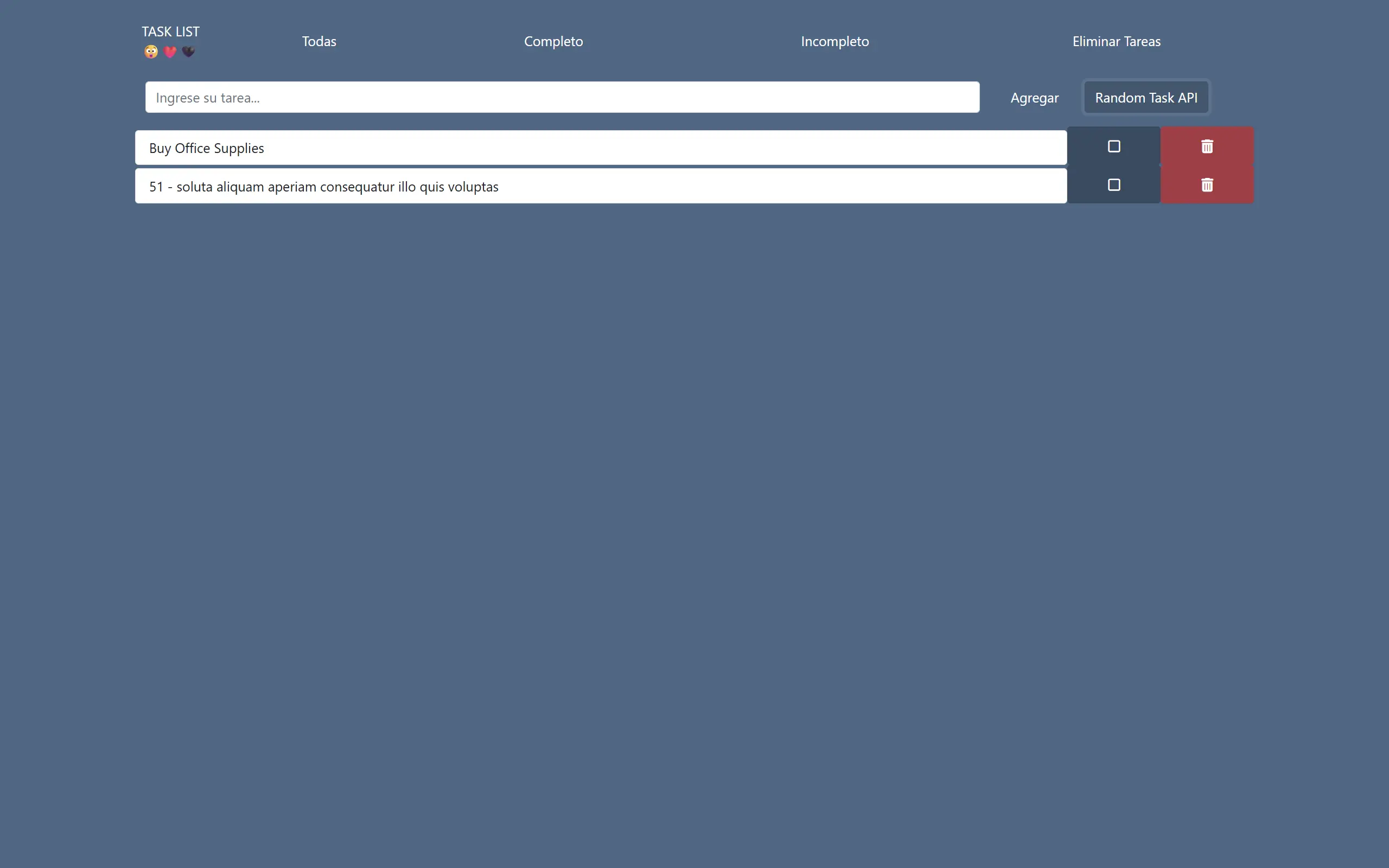Click the red heart emoji

tap(170, 52)
